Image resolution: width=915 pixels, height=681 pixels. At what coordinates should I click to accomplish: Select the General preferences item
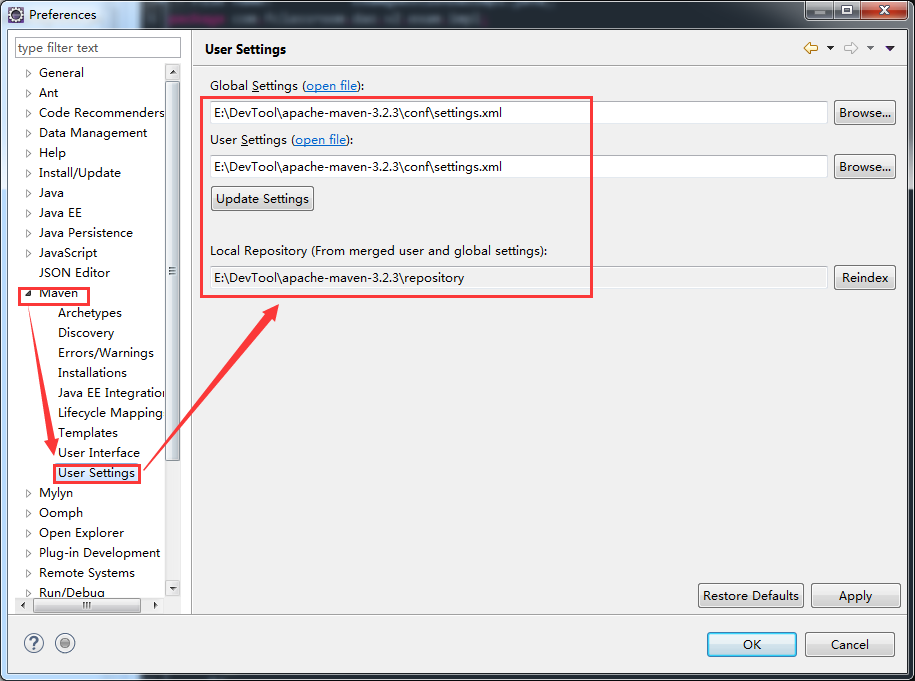coord(61,73)
